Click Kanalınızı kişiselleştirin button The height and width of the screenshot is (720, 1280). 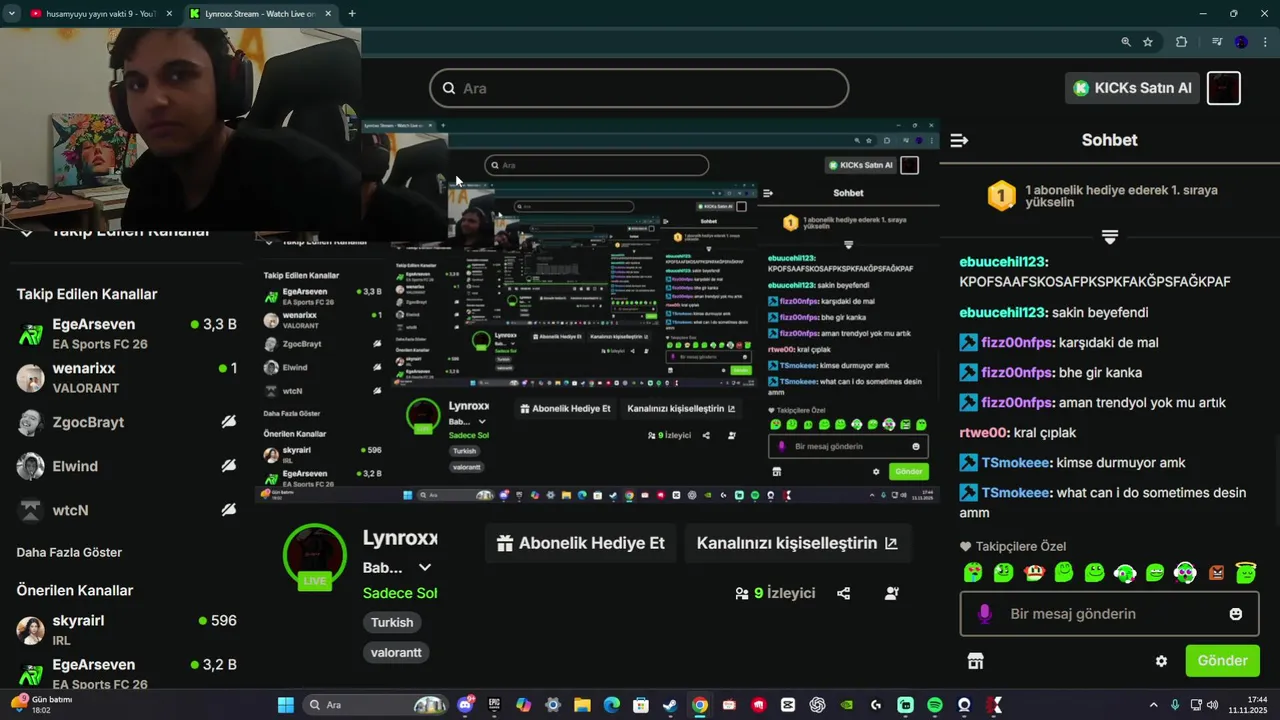[797, 543]
